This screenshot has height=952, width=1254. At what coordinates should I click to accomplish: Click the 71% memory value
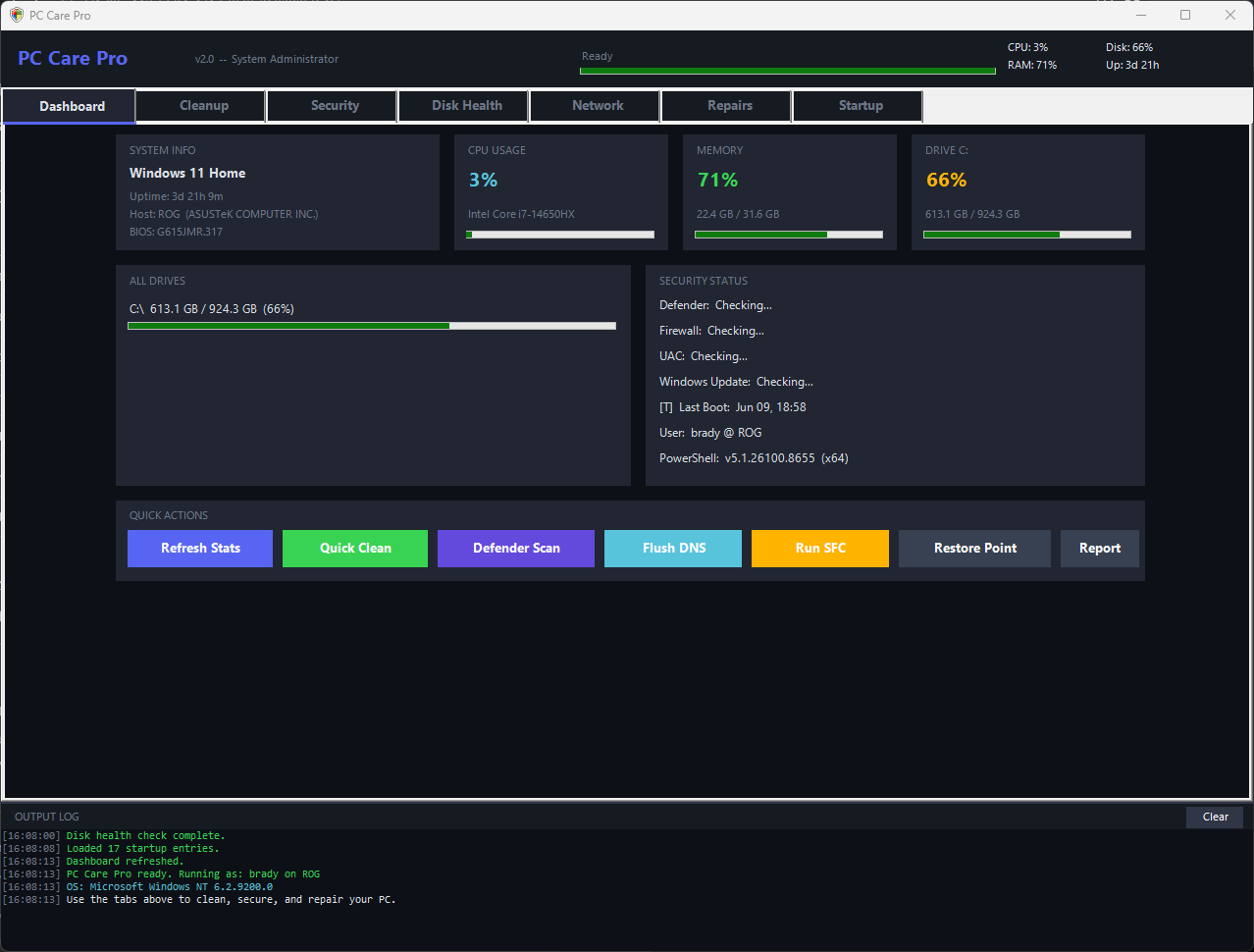[717, 180]
